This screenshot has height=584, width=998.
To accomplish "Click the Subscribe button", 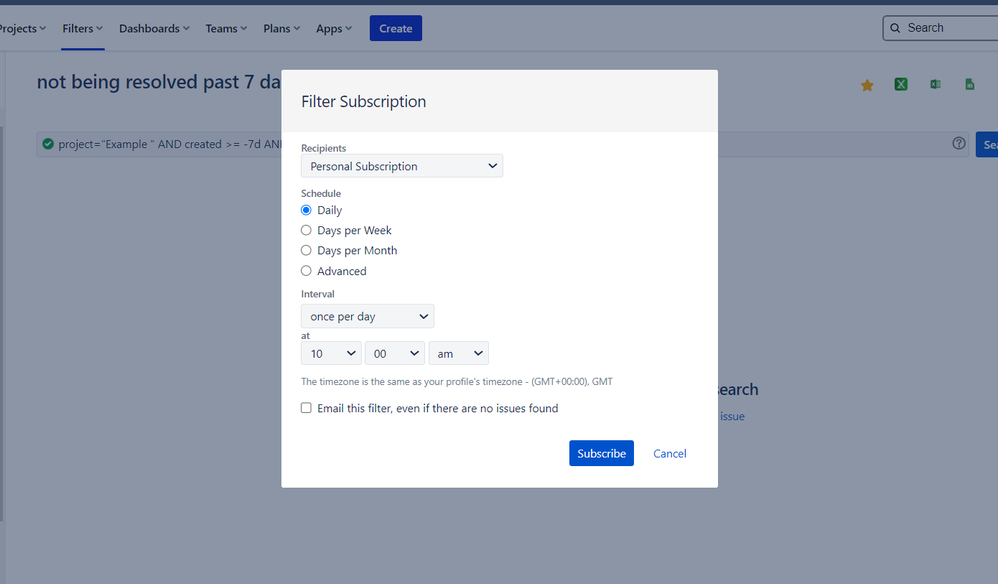I will [x=601, y=453].
